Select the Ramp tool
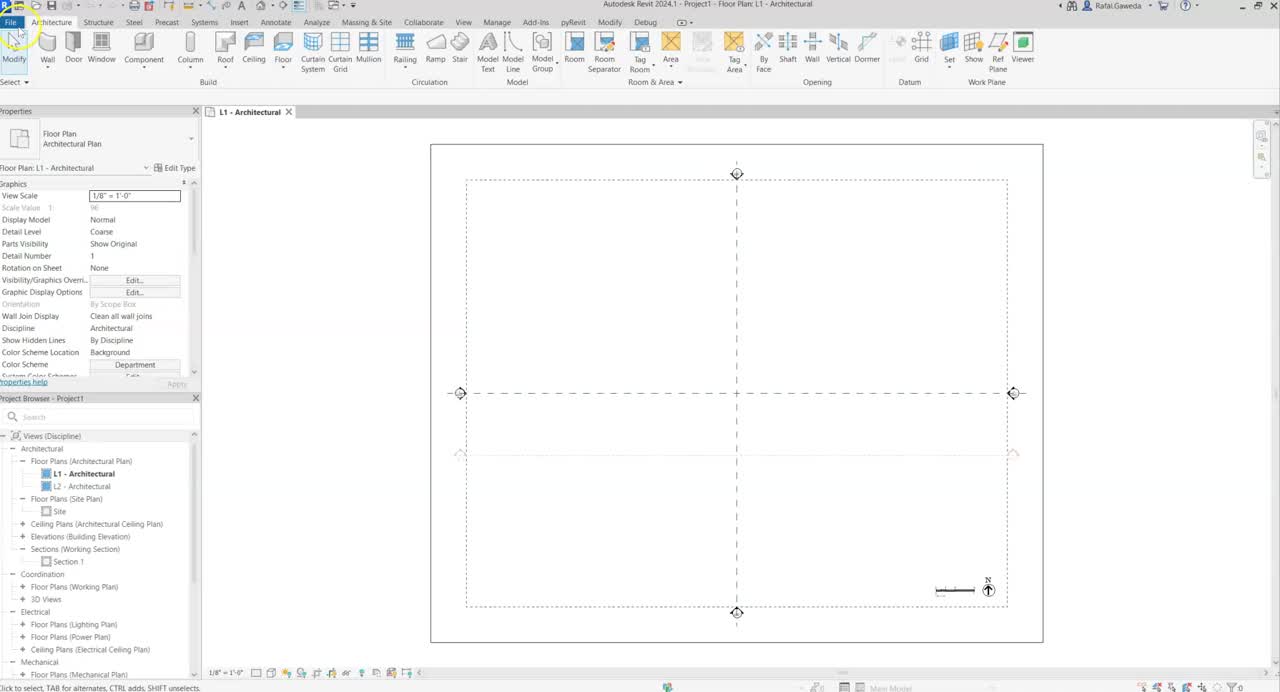 435,48
